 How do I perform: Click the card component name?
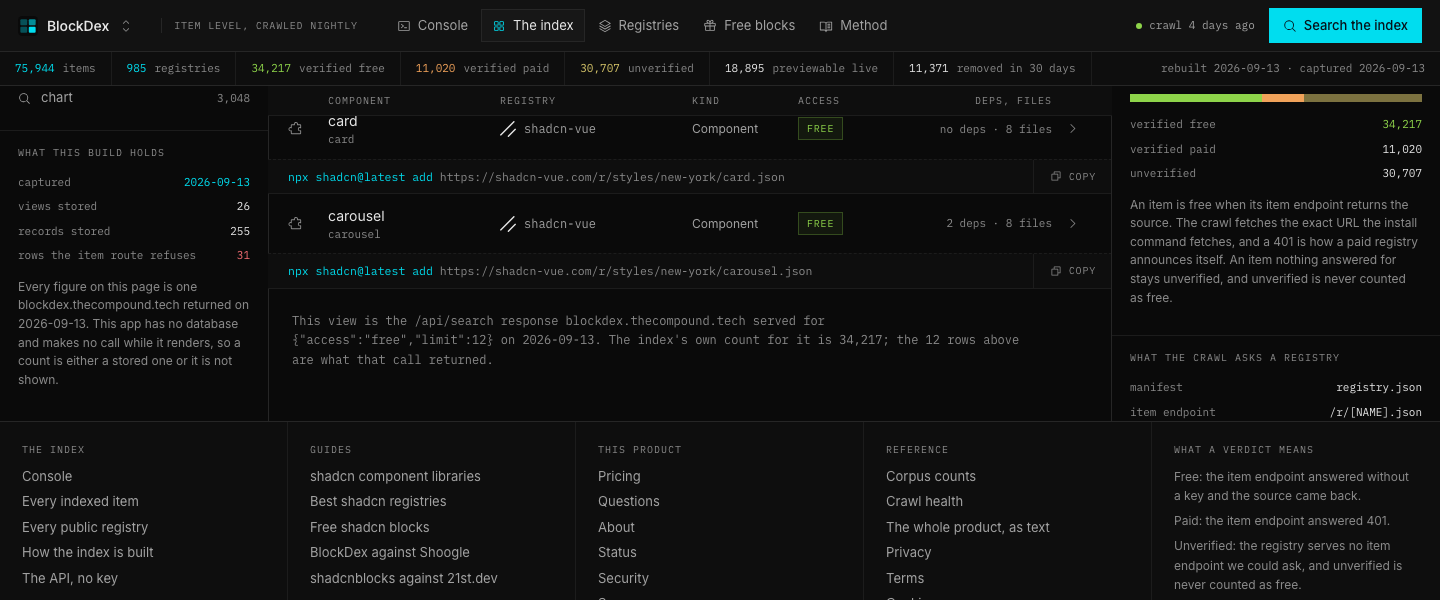point(342,121)
